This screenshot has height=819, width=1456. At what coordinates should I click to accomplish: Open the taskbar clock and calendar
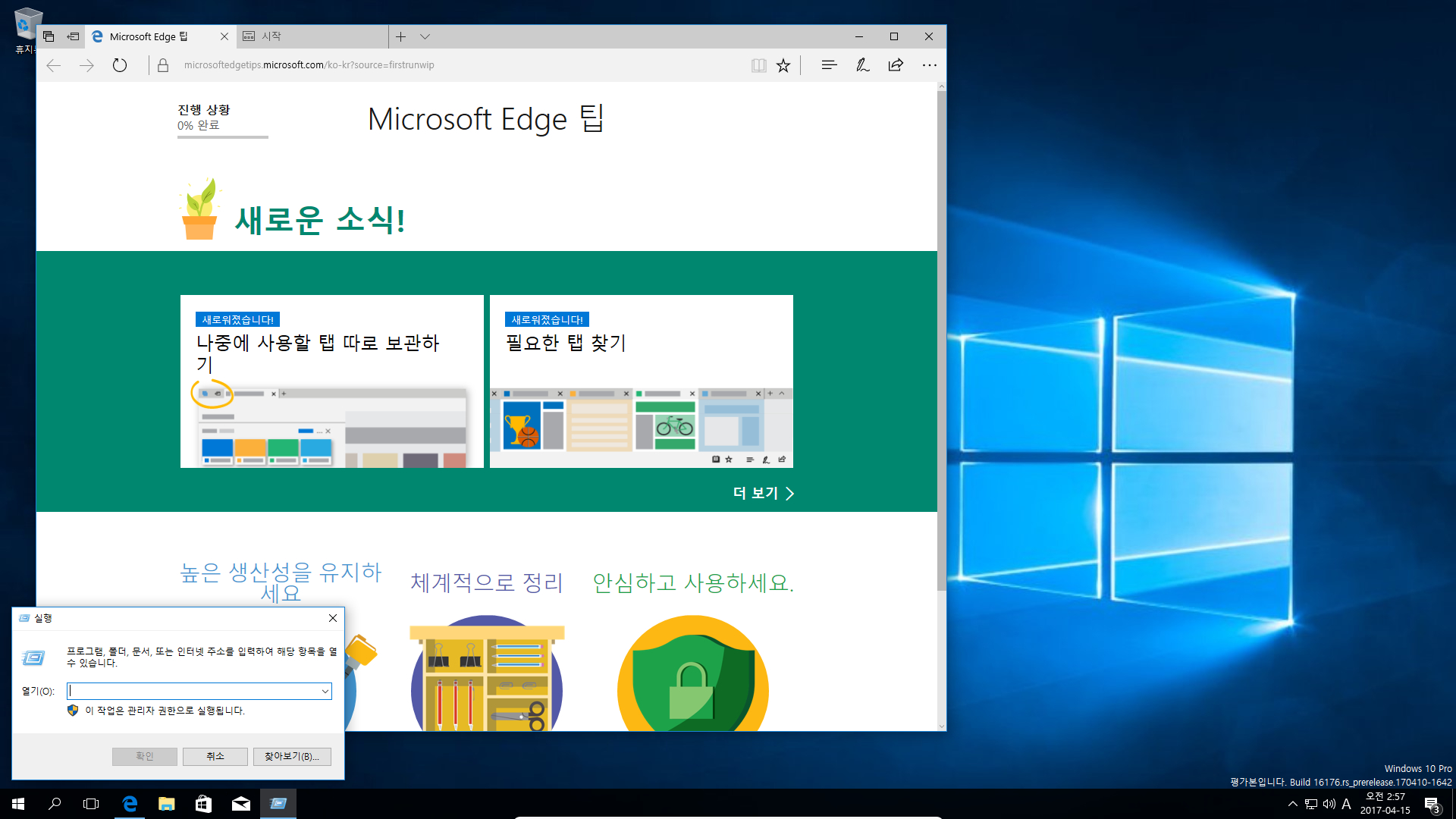tap(1385, 804)
